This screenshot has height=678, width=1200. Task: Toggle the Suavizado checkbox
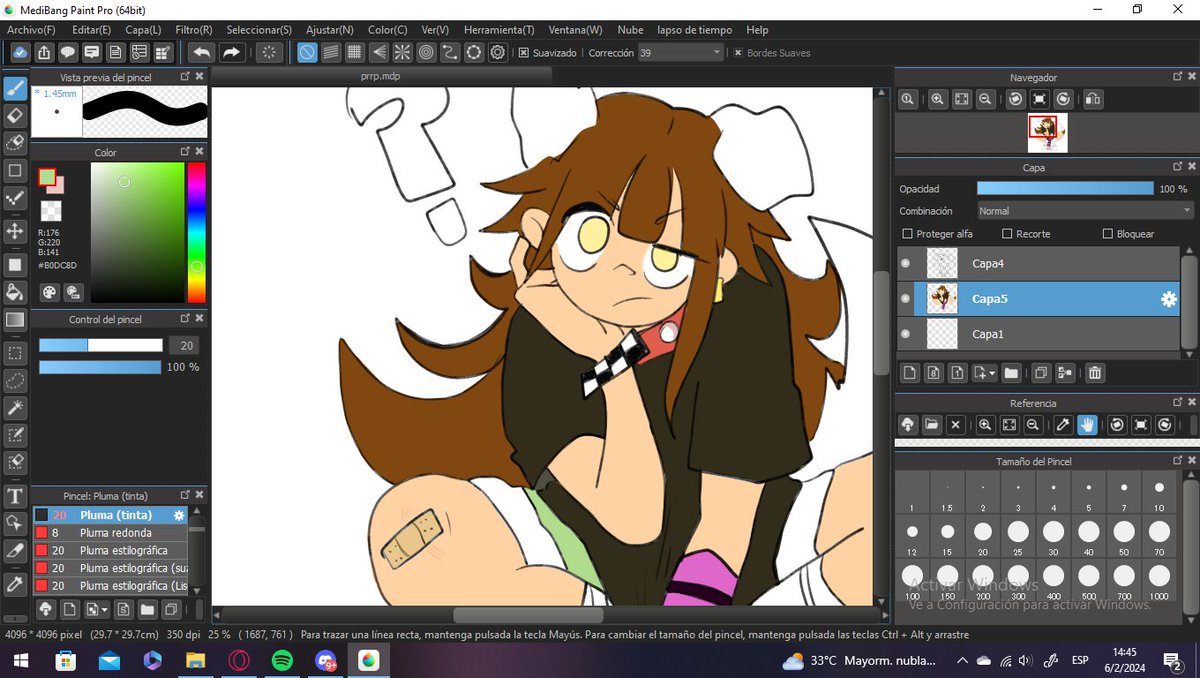(x=524, y=53)
